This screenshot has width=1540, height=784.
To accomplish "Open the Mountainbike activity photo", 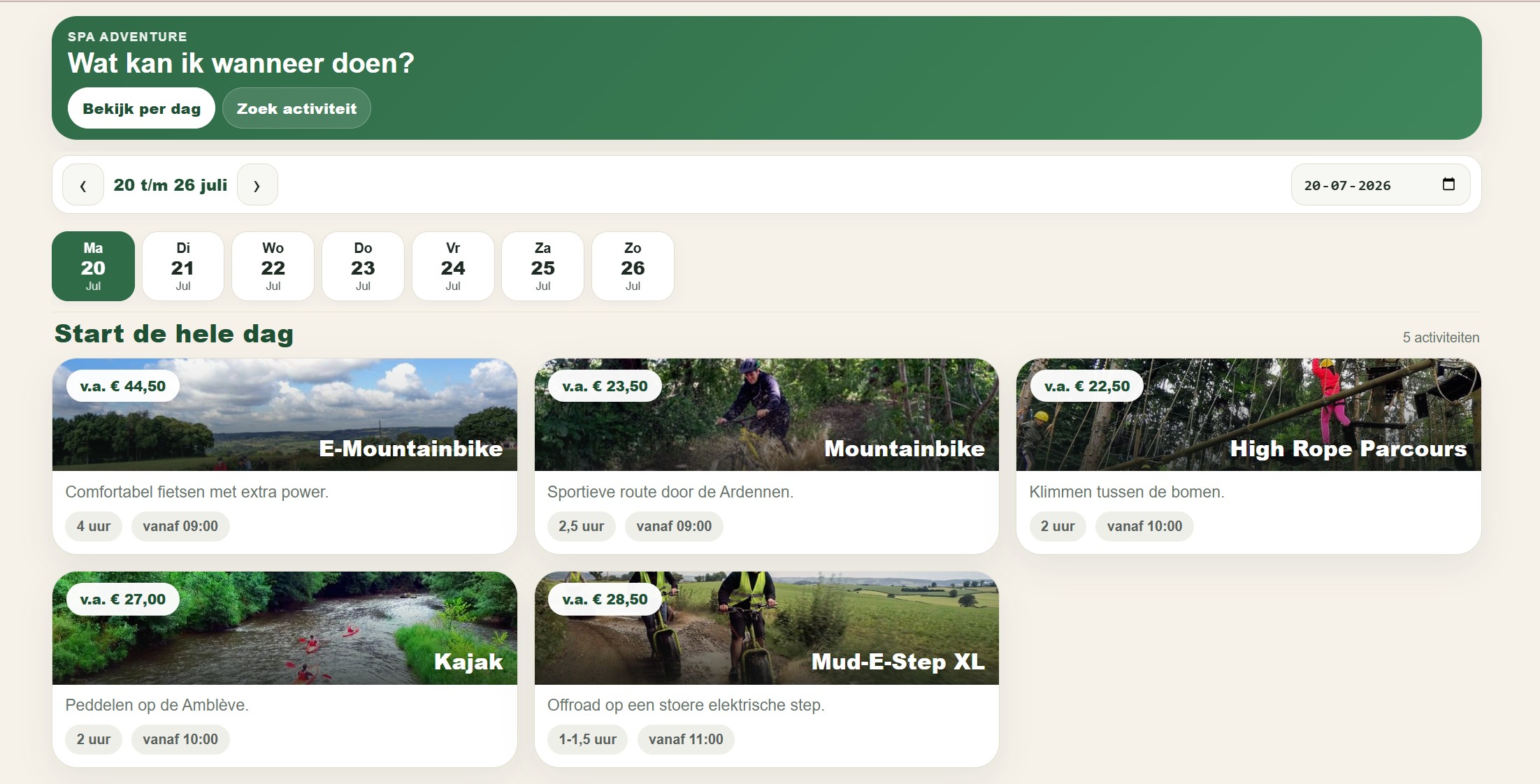I will [766, 415].
